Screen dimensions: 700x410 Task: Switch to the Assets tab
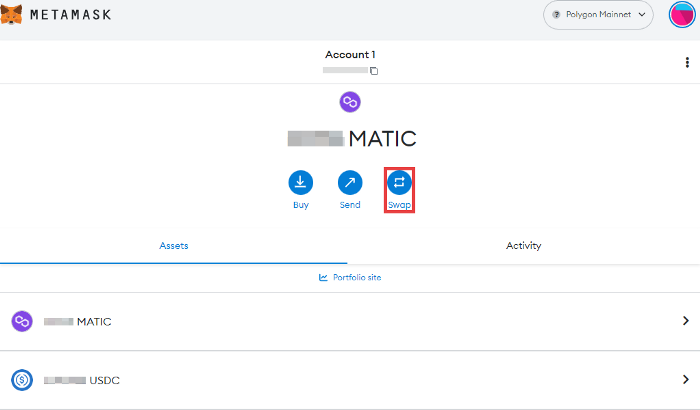[174, 246]
